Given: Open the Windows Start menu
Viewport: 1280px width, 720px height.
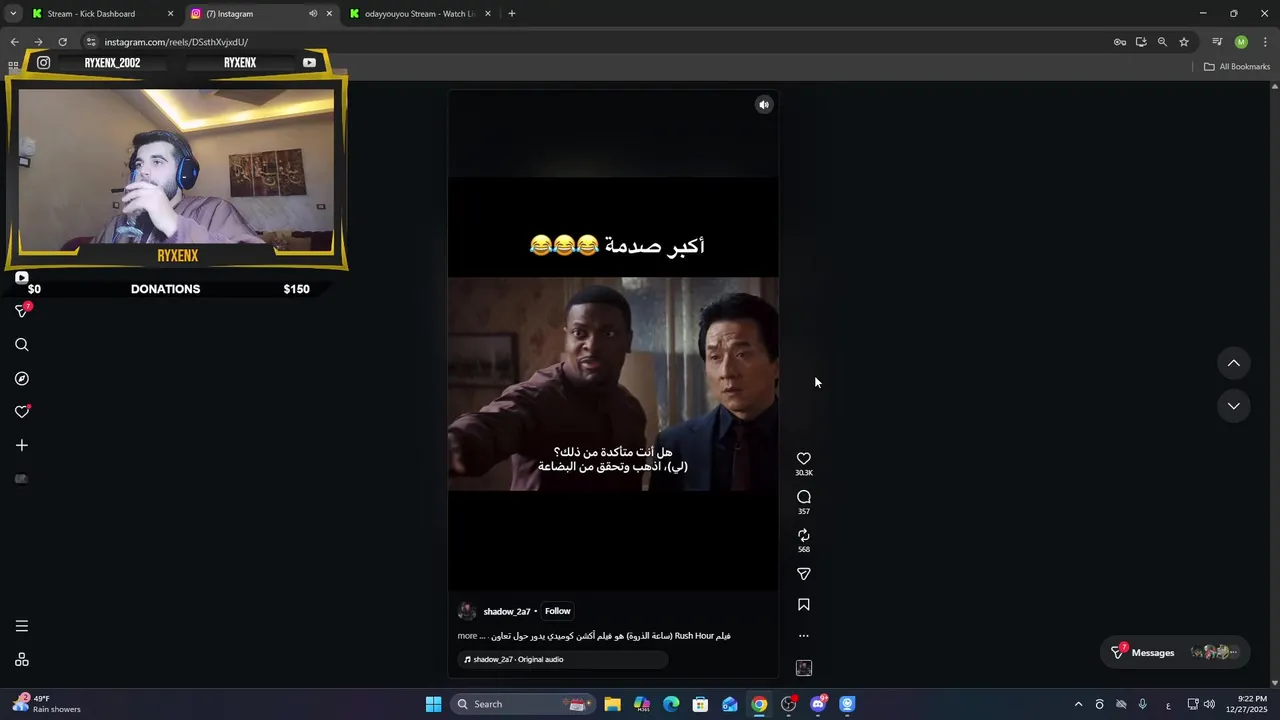Looking at the screenshot, I should (x=433, y=704).
